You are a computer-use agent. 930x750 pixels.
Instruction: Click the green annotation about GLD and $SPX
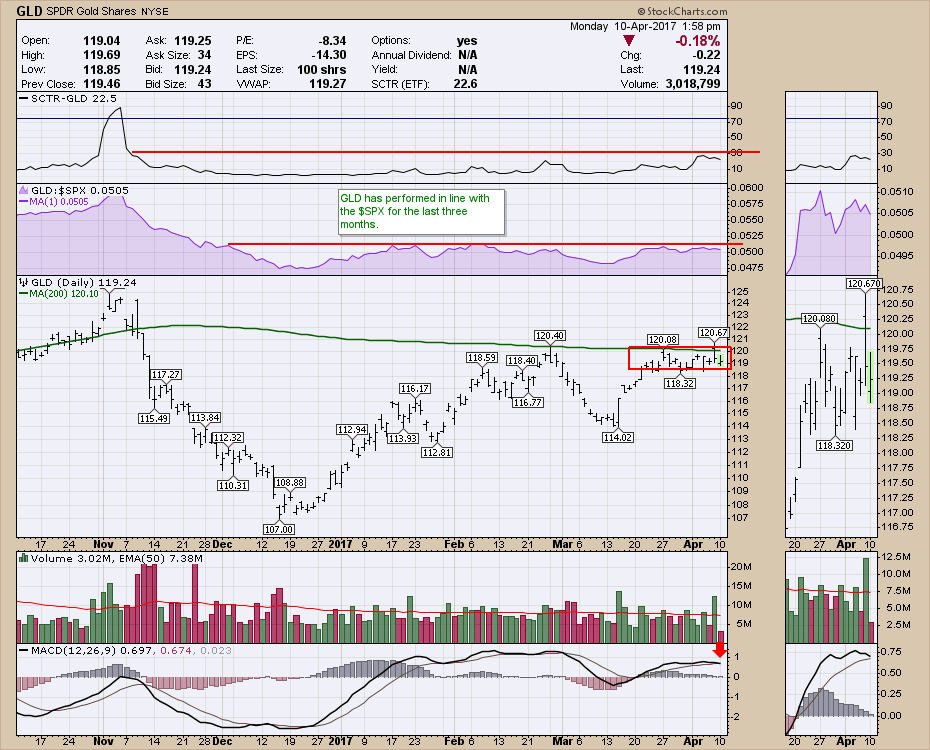point(421,212)
